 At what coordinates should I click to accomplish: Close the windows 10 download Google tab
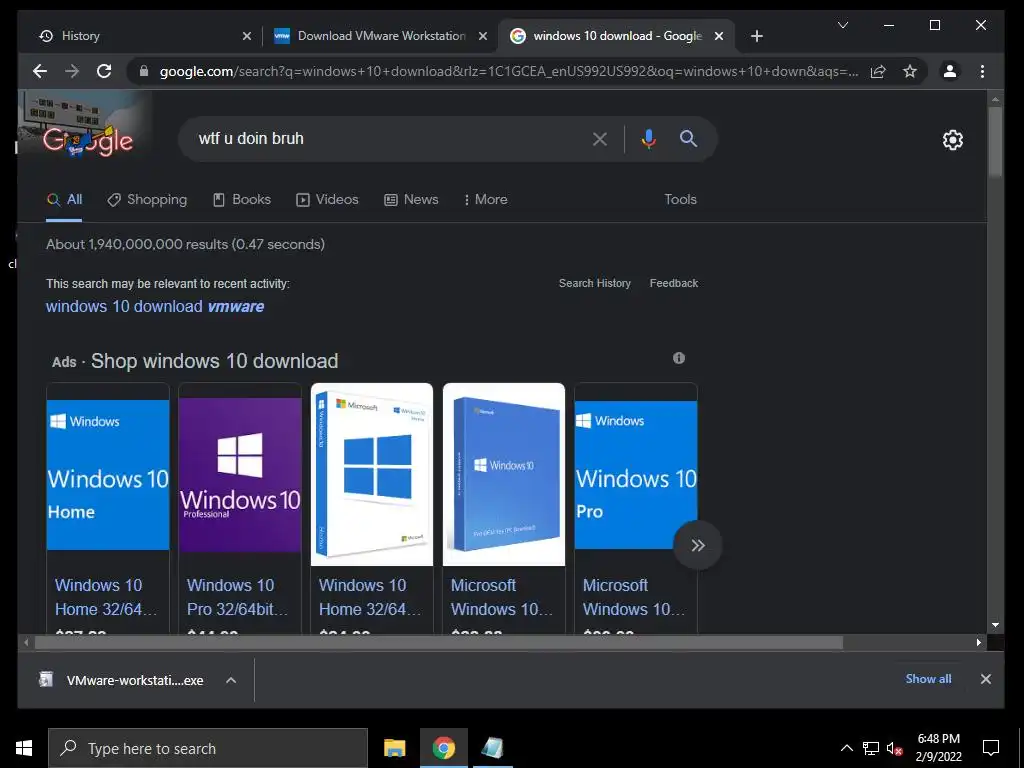click(719, 36)
